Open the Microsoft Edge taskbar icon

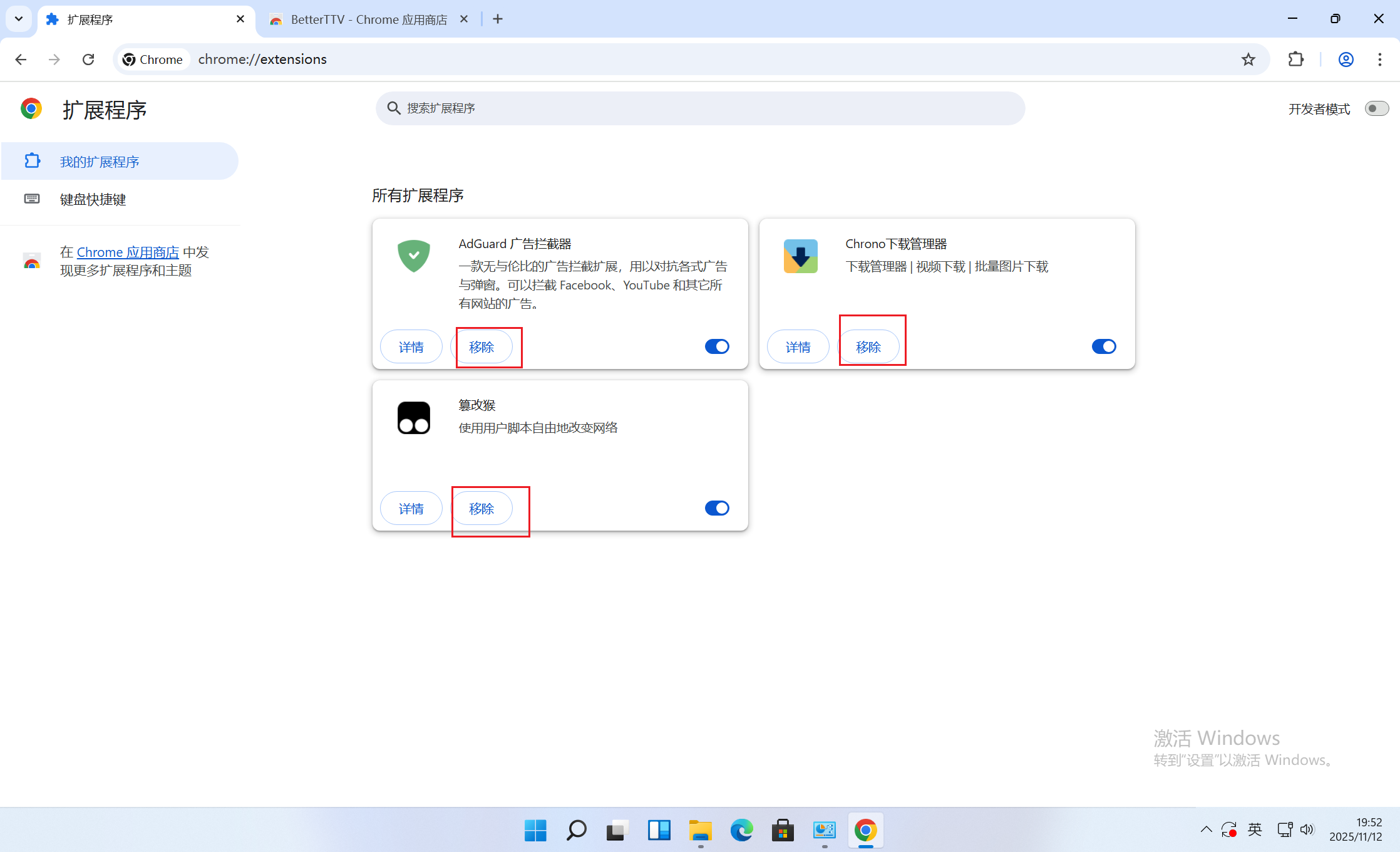(x=741, y=830)
